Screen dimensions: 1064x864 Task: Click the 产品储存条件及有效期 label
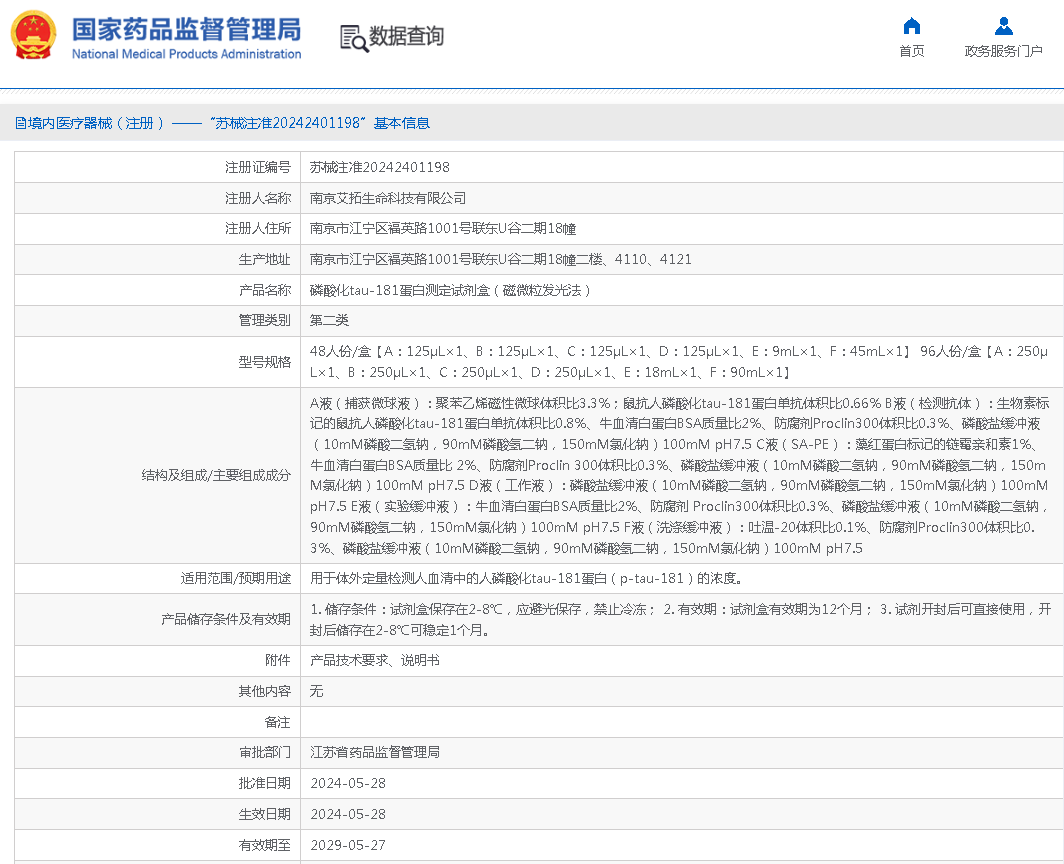pos(226,619)
